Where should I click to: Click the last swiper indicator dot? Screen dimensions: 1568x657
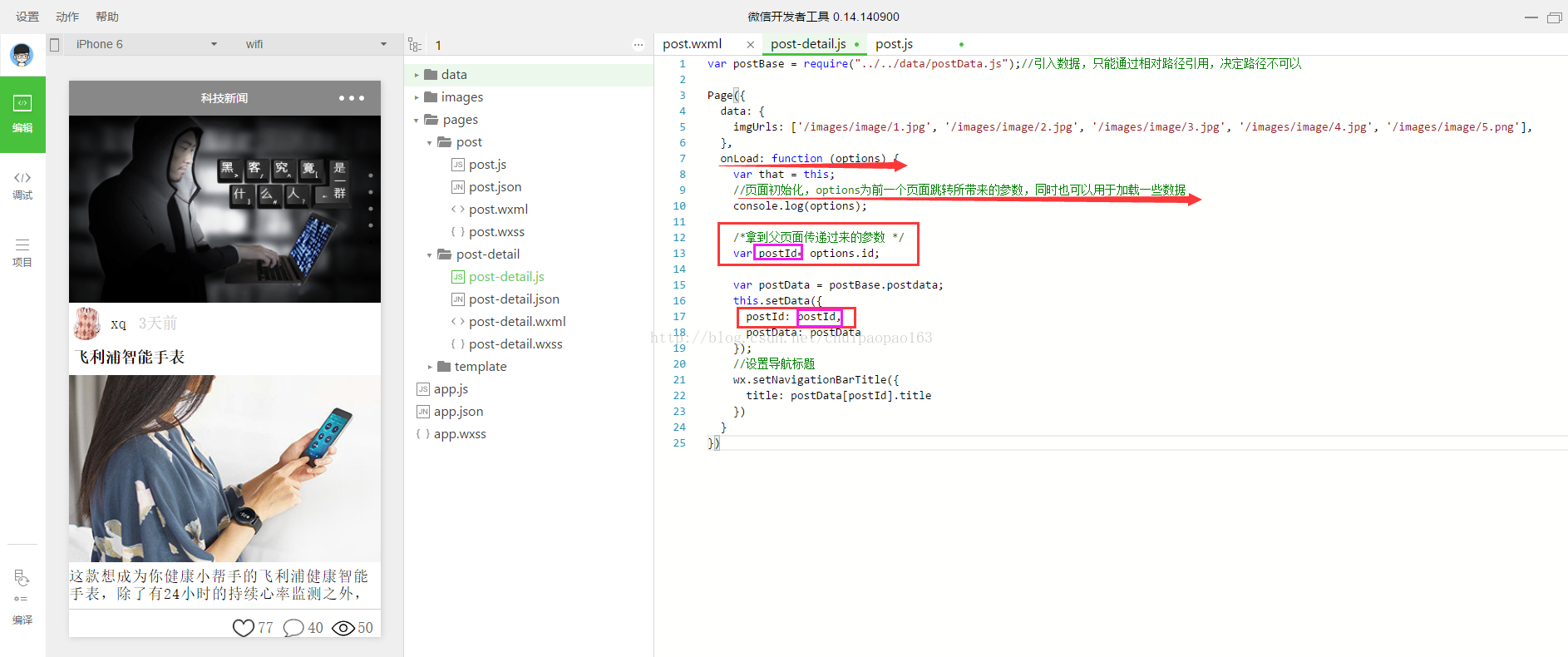[371, 225]
